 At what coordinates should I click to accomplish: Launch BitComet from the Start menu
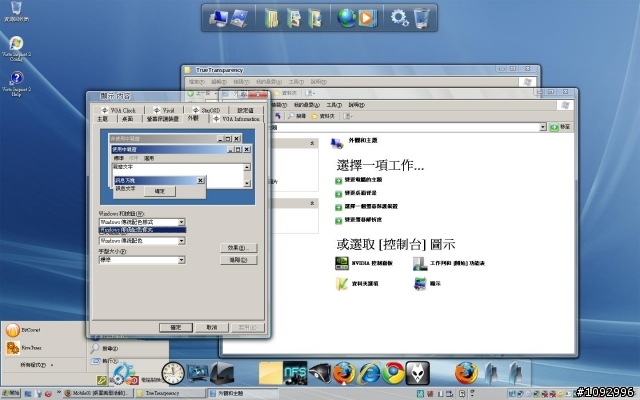24,330
